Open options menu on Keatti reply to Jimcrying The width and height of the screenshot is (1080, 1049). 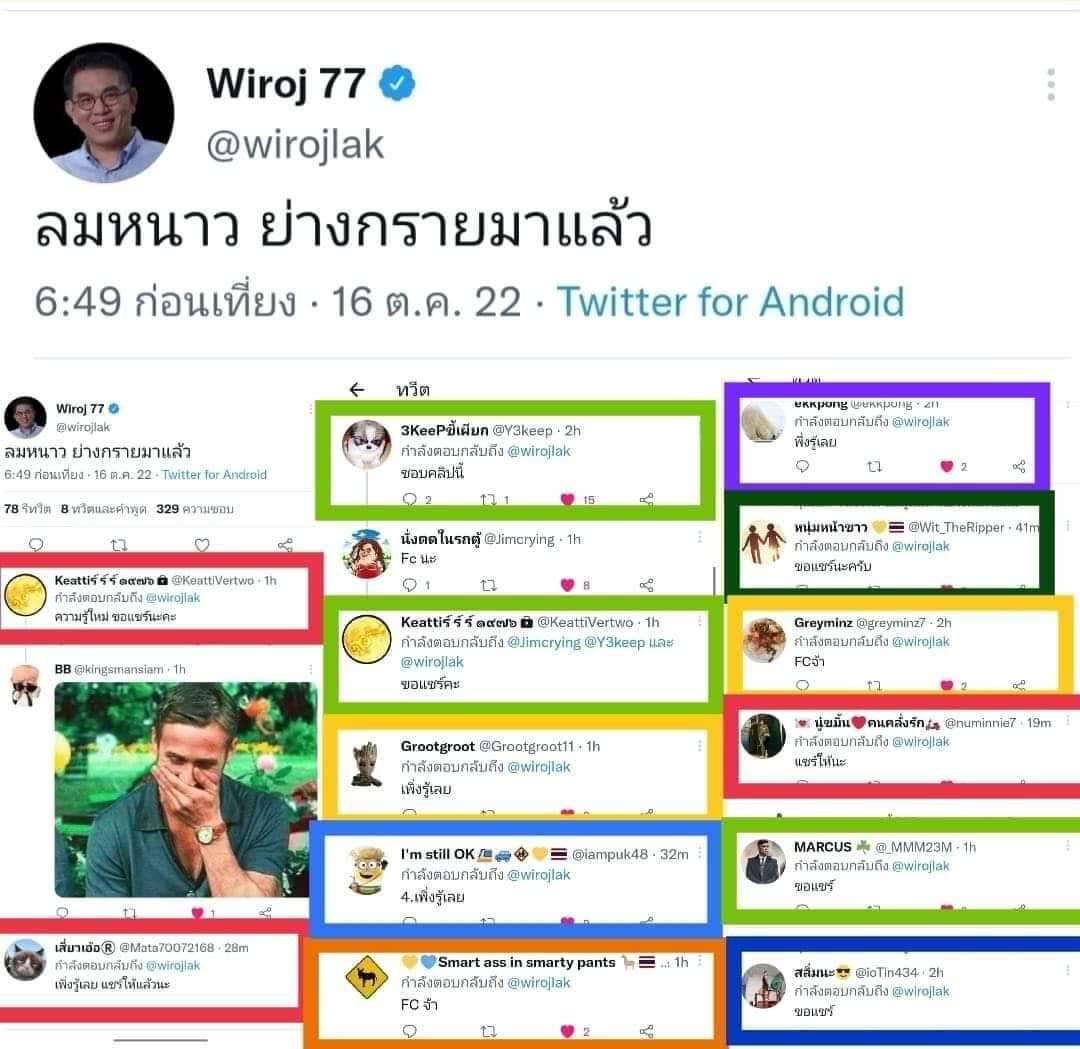click(x=700, y=621)
